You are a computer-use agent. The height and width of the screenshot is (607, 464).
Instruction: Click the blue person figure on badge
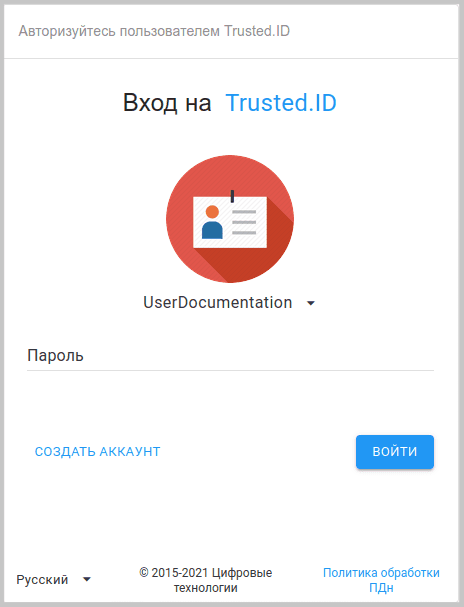(x=212, y=230)
